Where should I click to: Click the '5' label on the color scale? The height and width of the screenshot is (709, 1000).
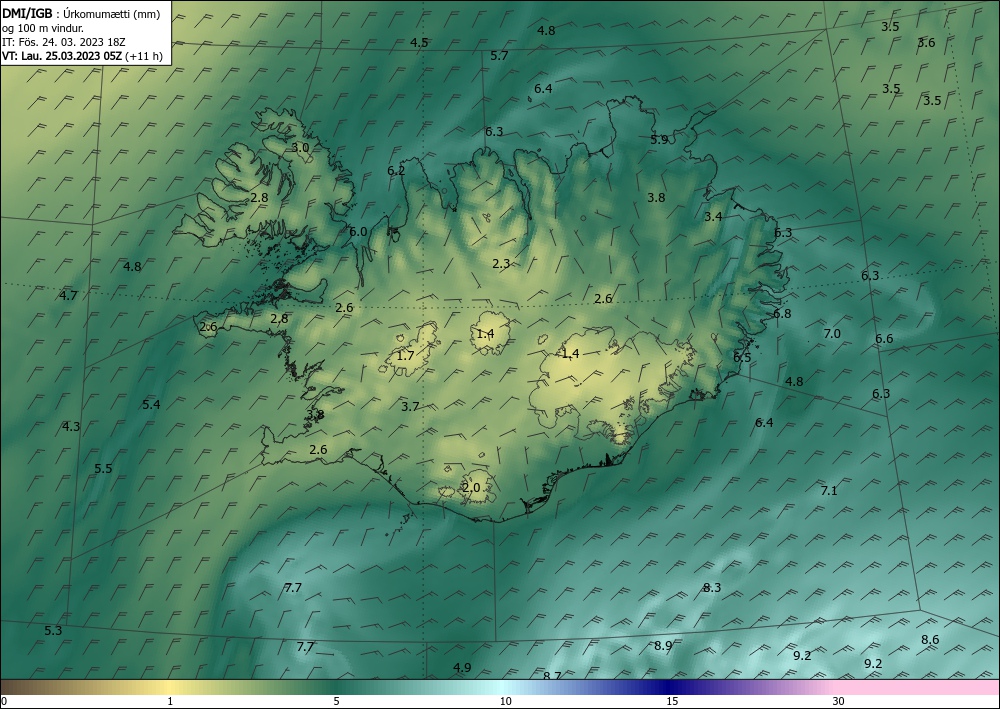(x=336, y=701)
